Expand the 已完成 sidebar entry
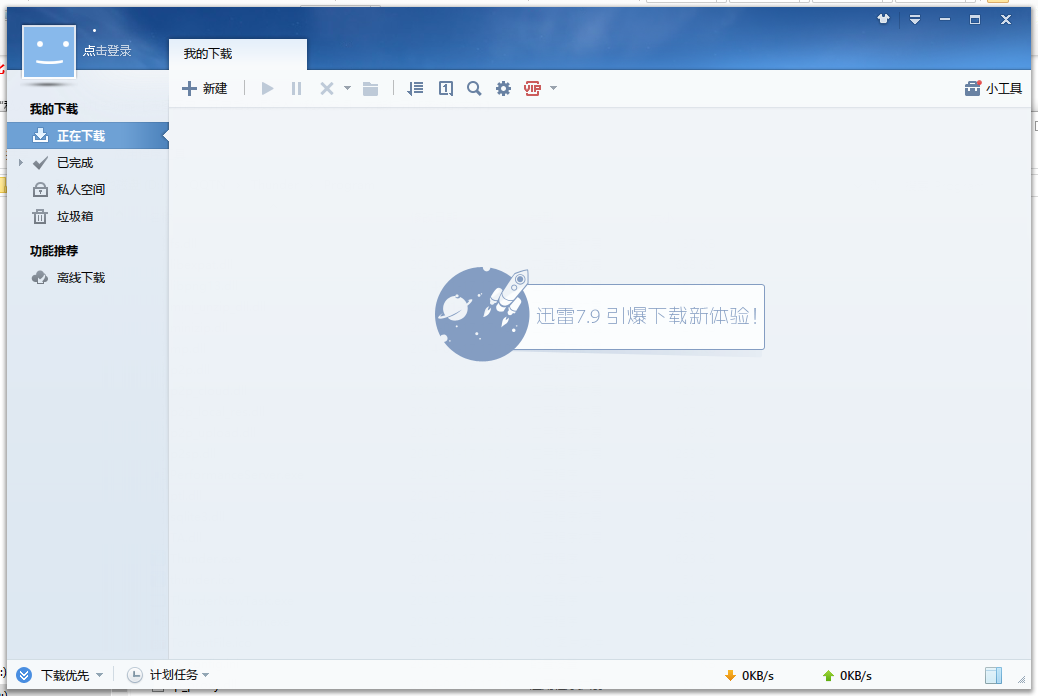 22,162
